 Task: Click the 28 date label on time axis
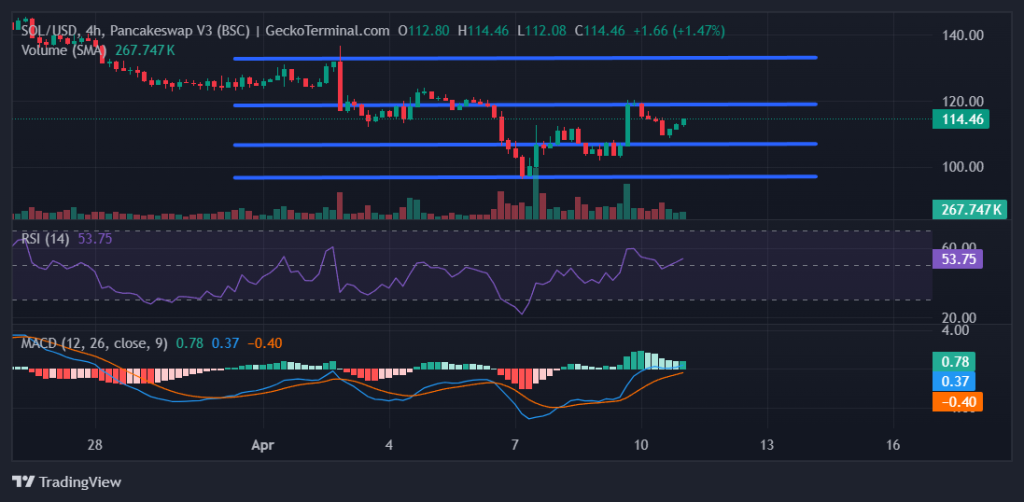(x=96, y=445)
